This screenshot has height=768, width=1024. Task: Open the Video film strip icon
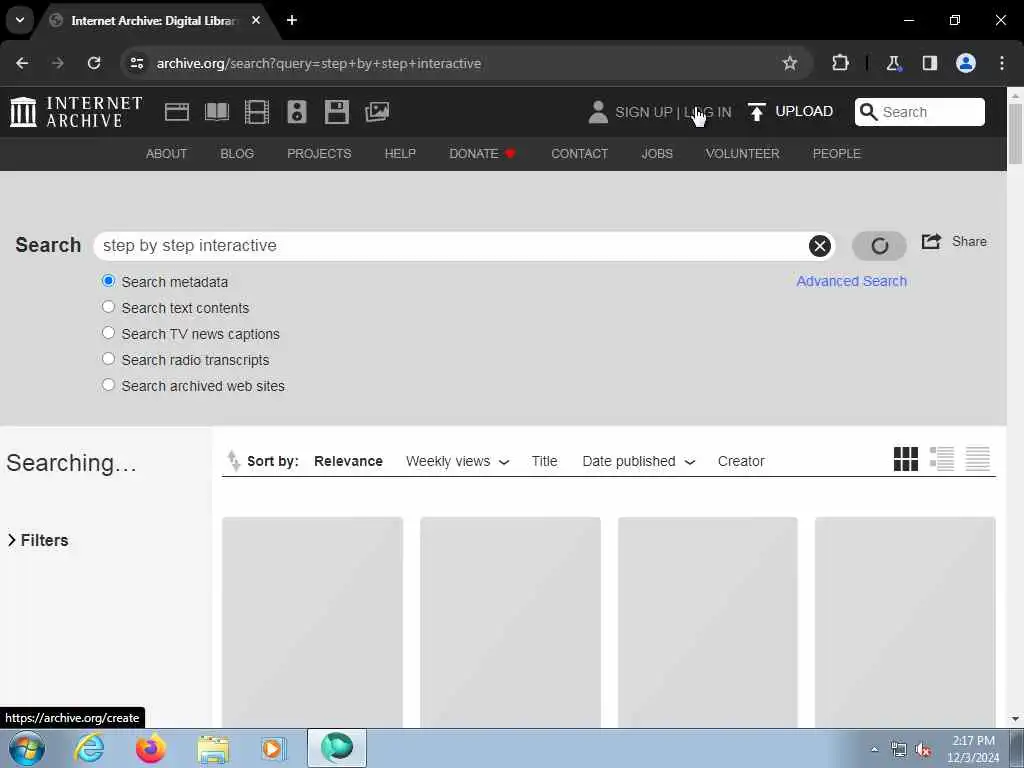(x=257, y=112)
